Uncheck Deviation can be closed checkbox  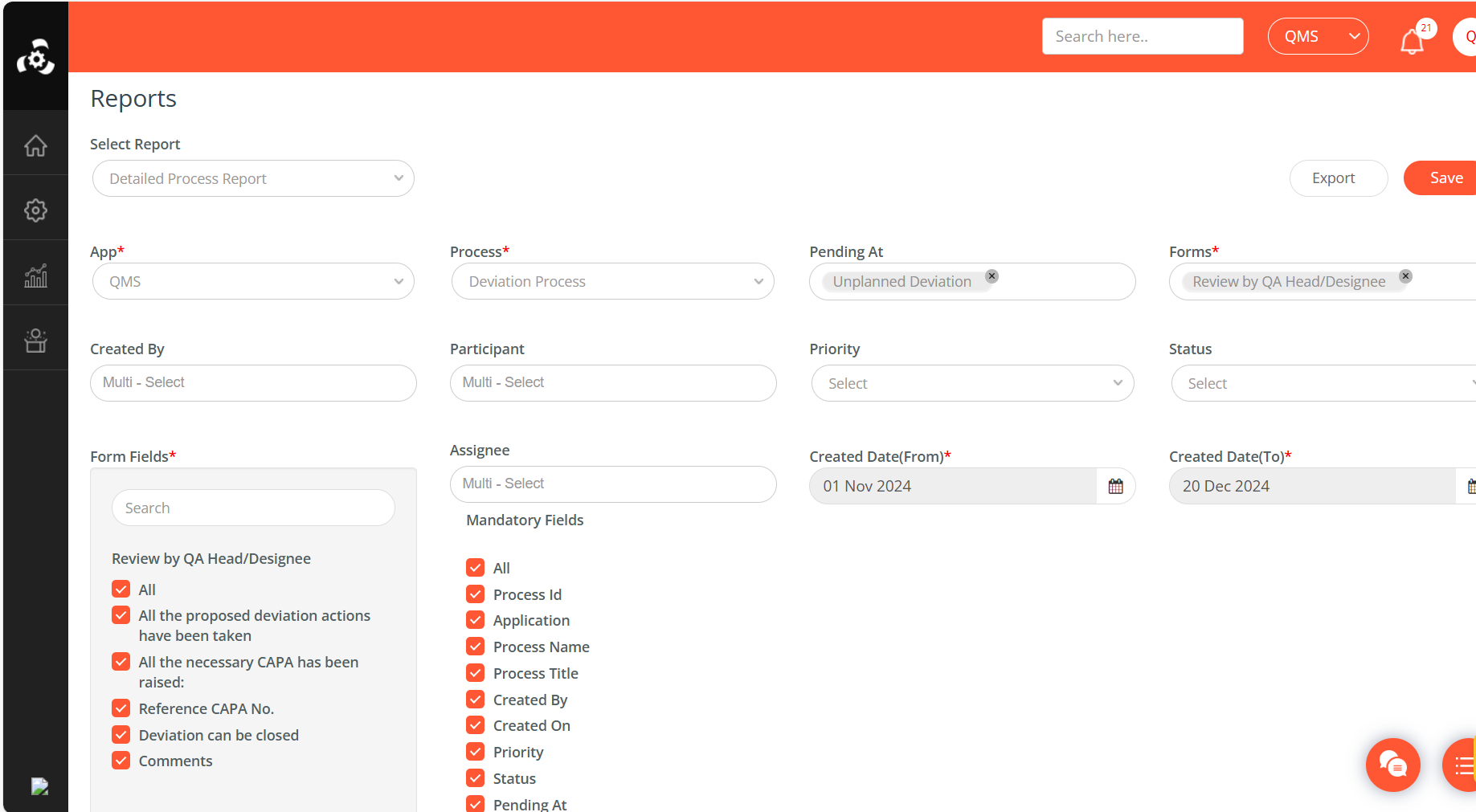[121, 735]
